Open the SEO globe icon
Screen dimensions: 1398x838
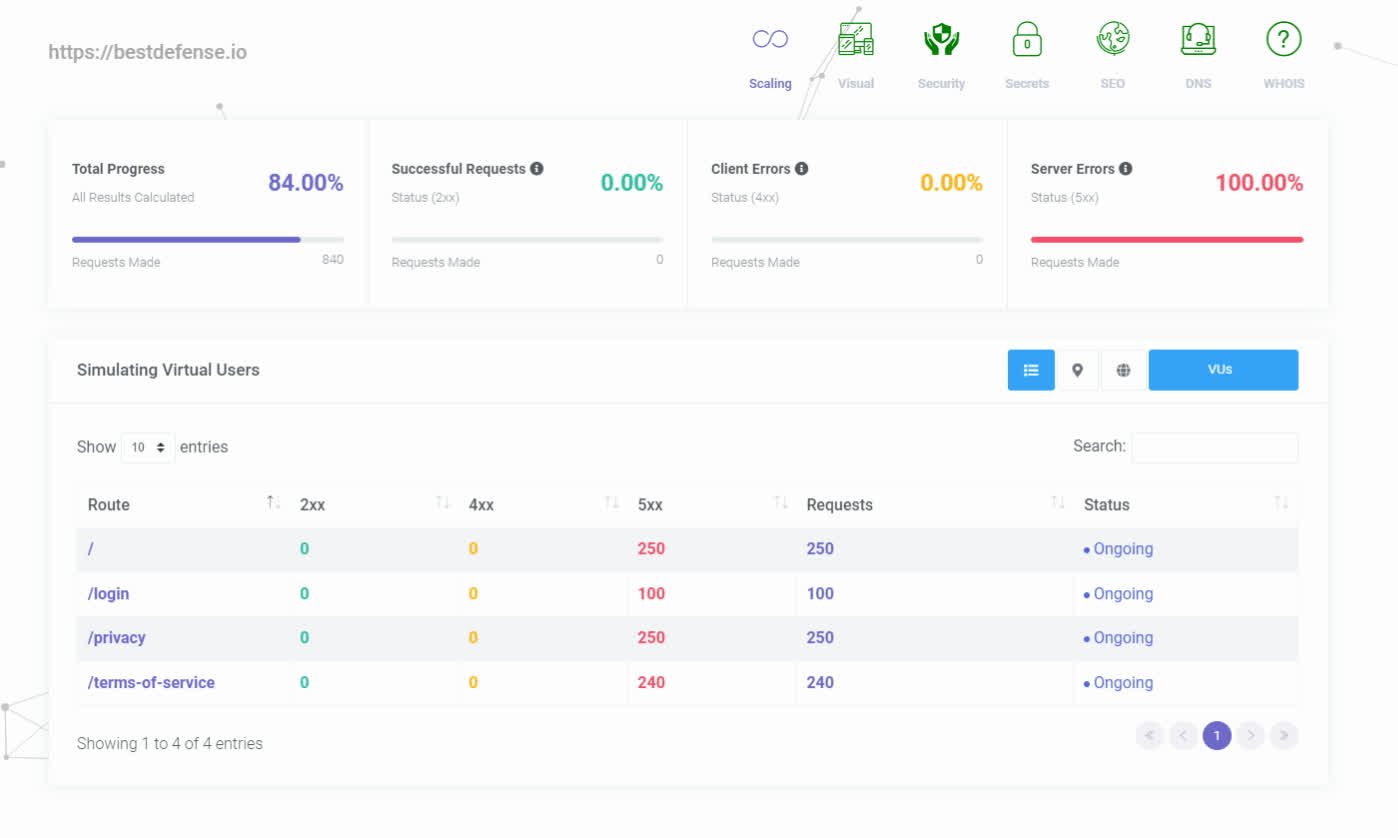pos(1112,41)
